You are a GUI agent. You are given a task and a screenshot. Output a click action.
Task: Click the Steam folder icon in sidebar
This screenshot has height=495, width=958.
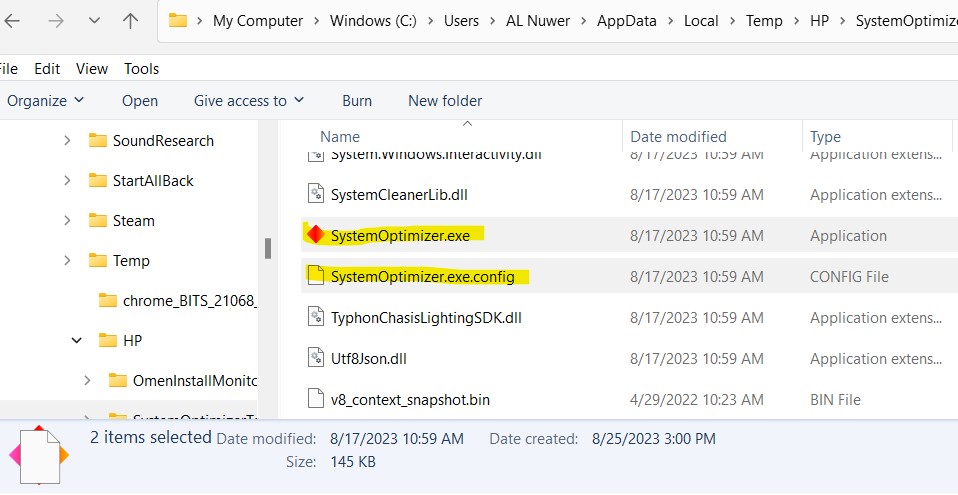pos(97,221)
